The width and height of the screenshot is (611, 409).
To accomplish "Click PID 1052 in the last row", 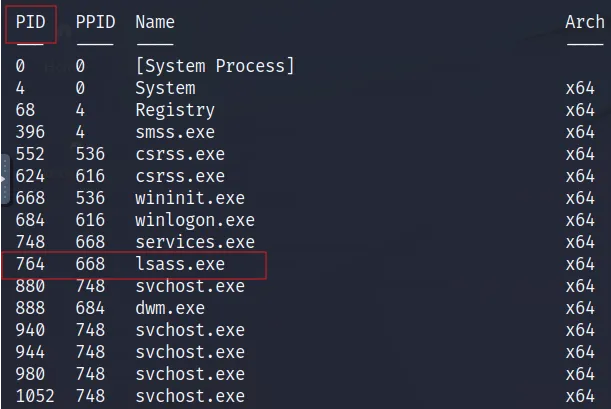I will [x=35, y=396].
